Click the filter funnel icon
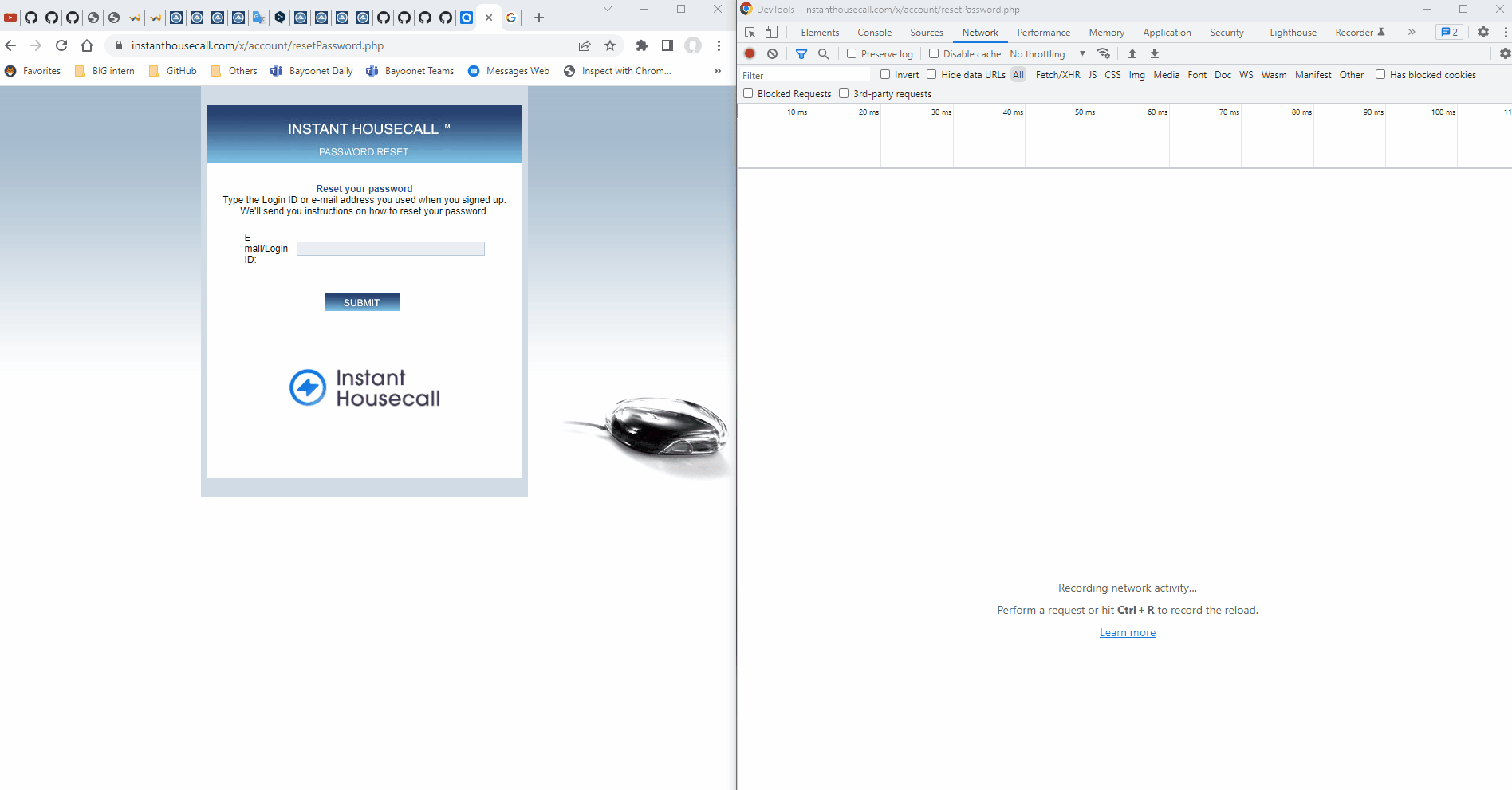 (x=802, y=53)
